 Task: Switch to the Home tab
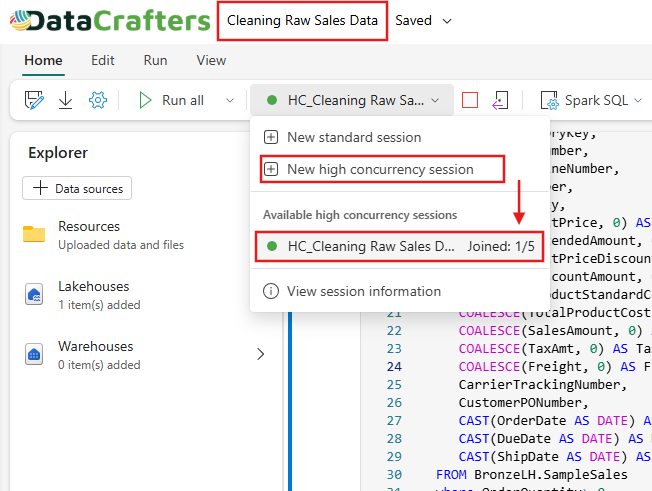[43, 60]
